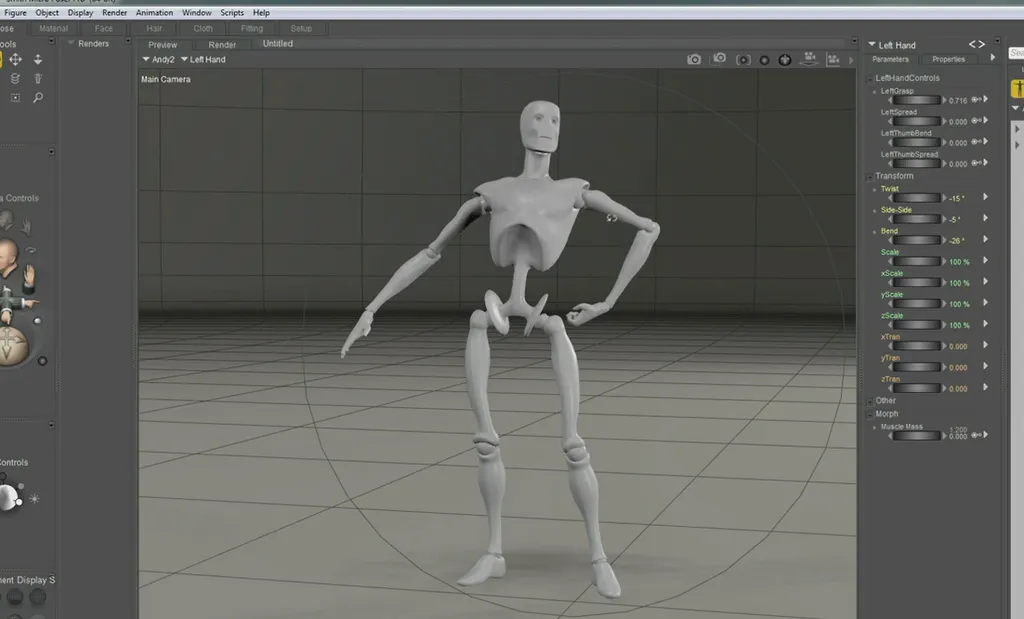Image resolution: width=1024 pixels, height=619 pixels.
Task: Open the Animation menu
Action: [154, 12]
